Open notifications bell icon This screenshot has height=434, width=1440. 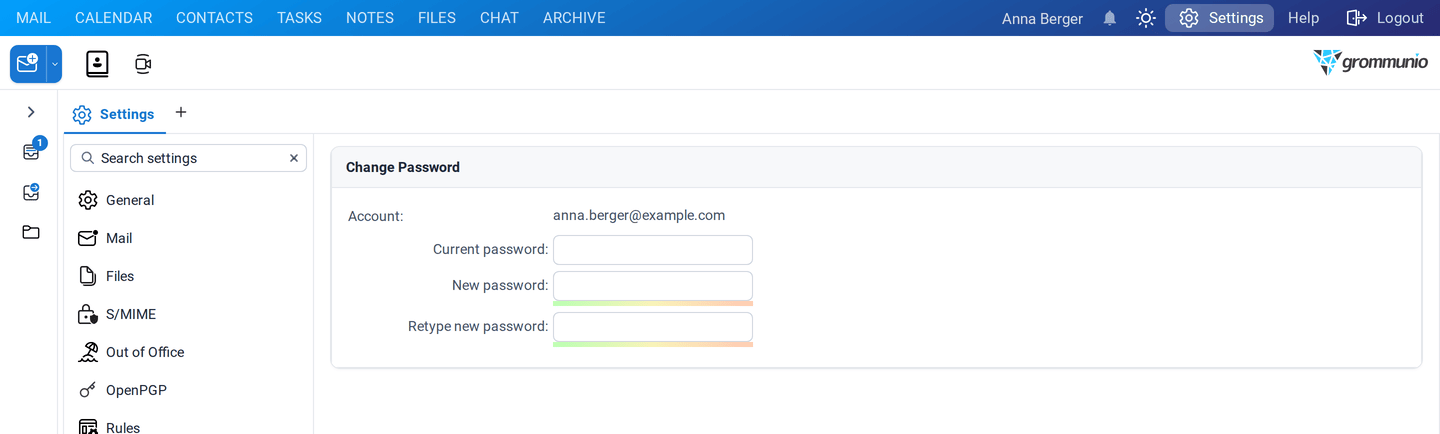click(x=1109, y=18)
